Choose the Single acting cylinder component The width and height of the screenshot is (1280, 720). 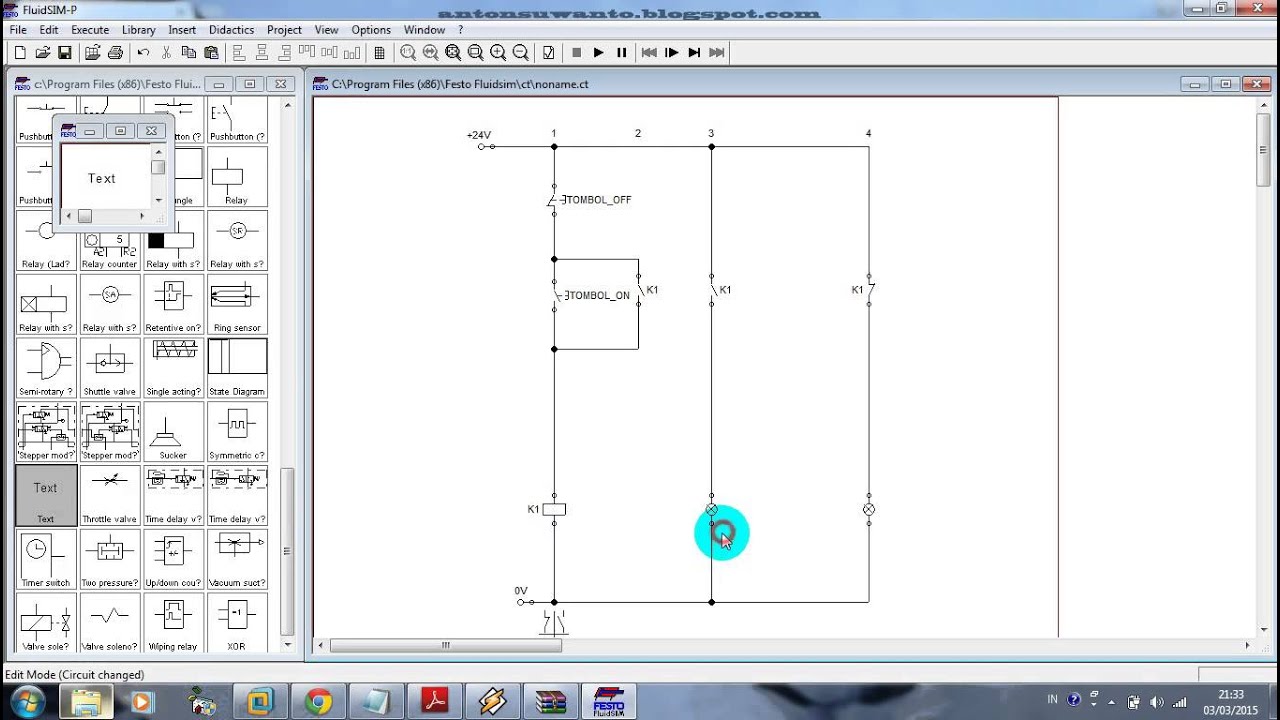tap(173, 368)
